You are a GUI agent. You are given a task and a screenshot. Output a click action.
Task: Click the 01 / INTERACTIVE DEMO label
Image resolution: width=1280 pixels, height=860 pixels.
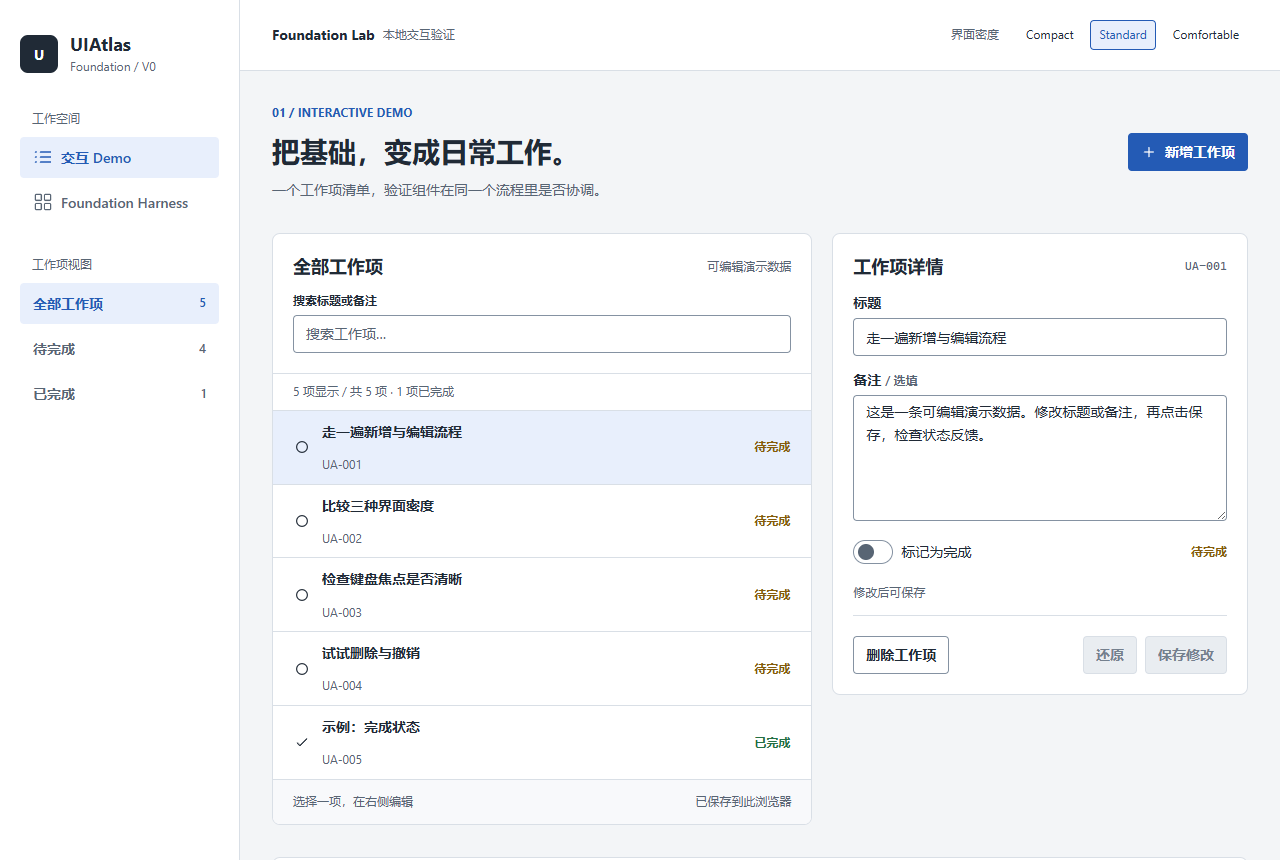click(x=342, y=113)
